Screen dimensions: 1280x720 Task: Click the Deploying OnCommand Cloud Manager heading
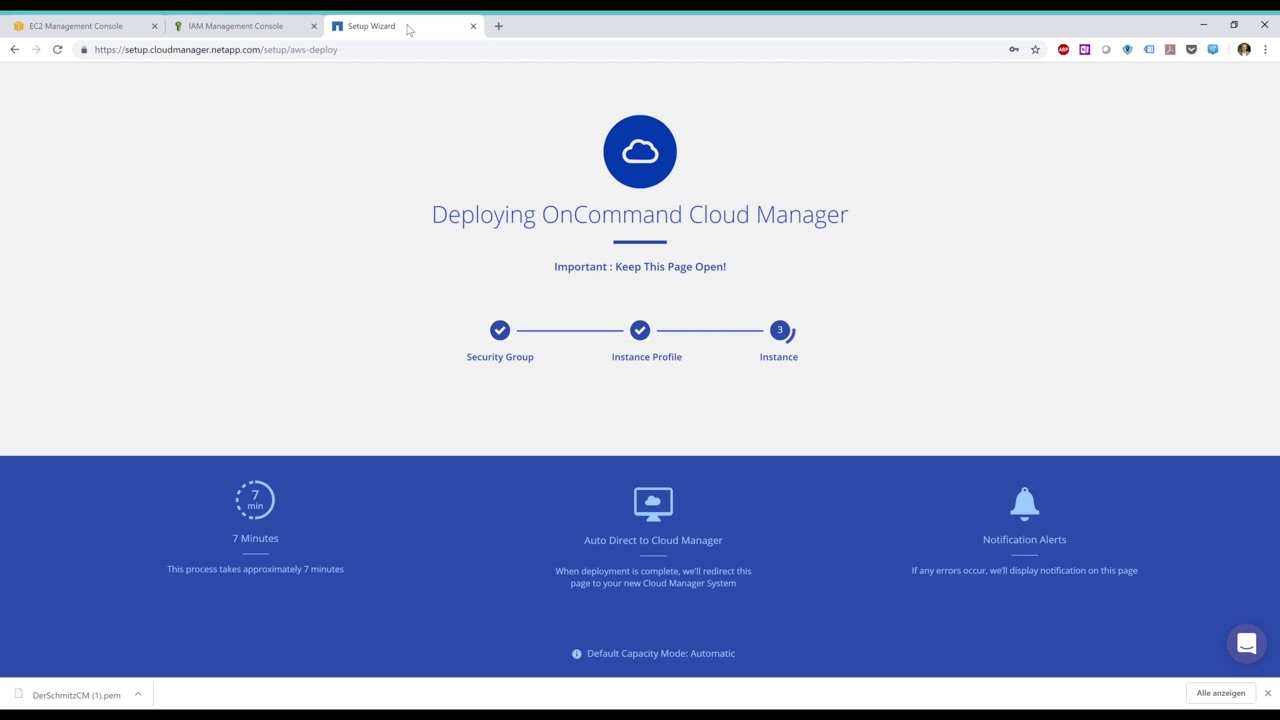[640, 214]
